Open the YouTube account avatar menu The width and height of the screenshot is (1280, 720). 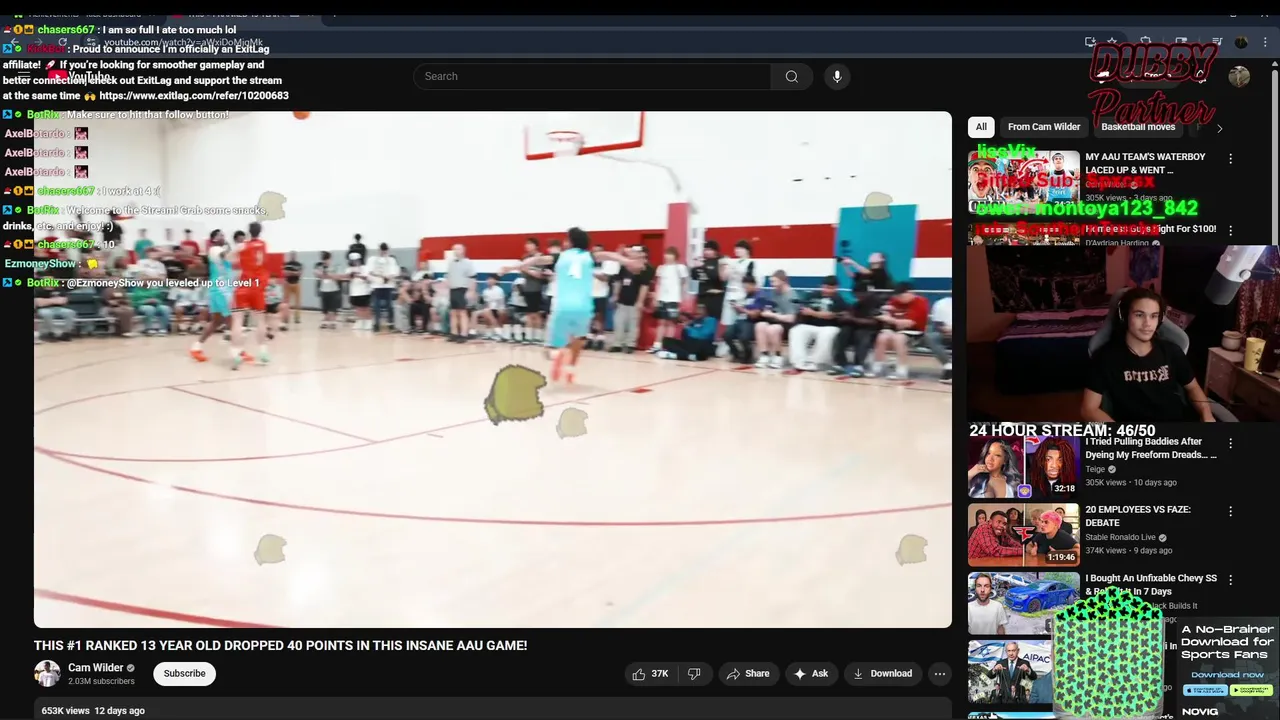1239,76
